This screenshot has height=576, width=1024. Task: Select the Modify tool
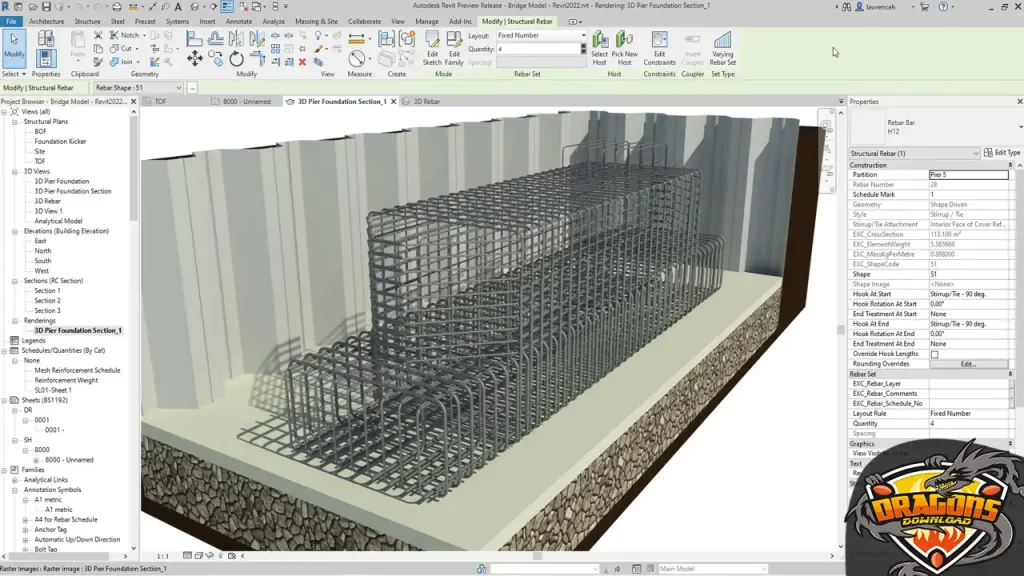[x=14, y=47]
